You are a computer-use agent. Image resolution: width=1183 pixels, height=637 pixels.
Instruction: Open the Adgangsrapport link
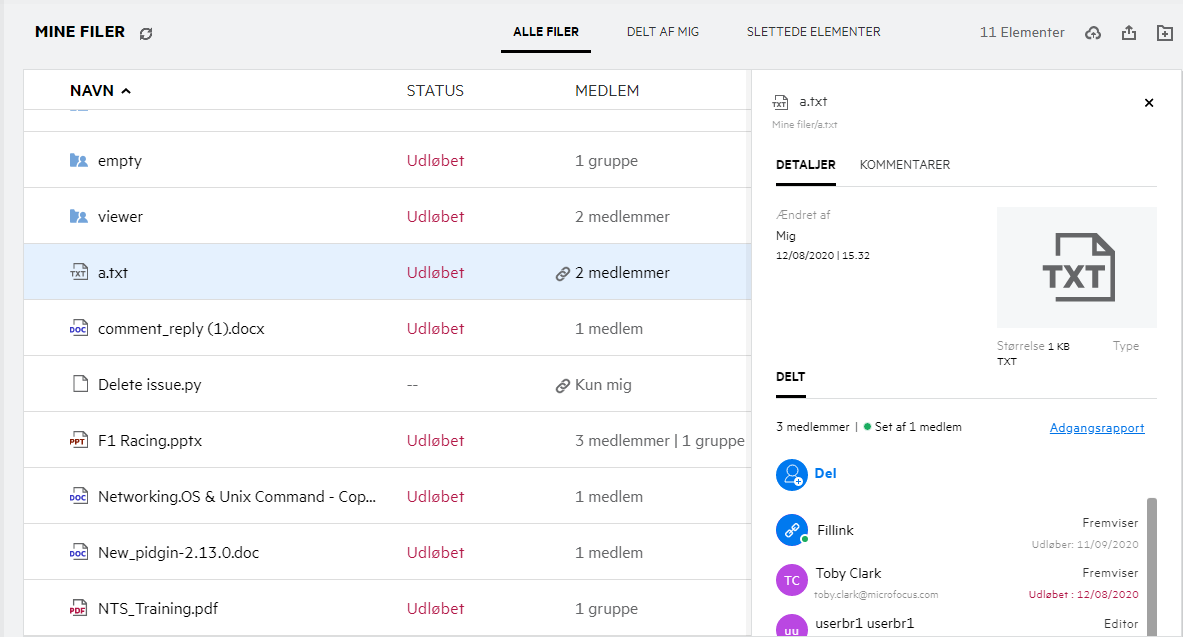(1096, 428)
